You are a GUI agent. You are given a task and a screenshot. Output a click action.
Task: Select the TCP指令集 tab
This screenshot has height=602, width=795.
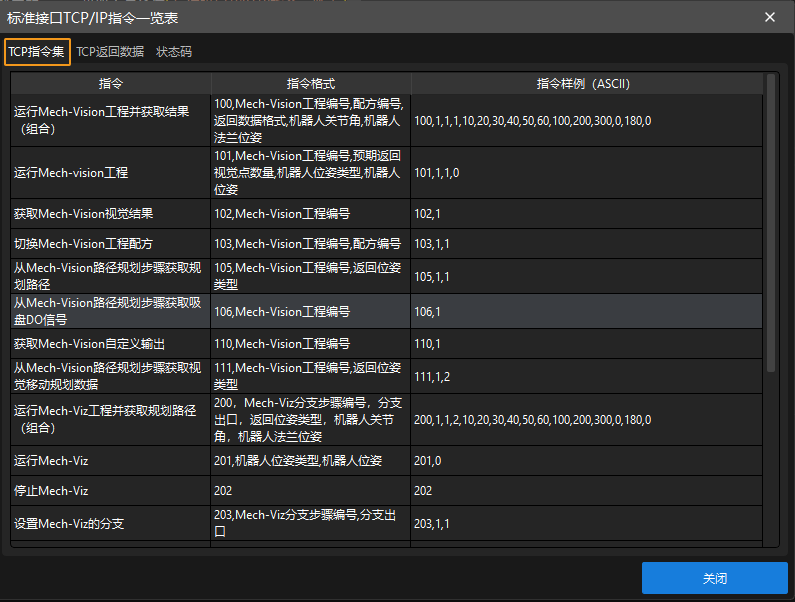click(x=37, y=52)
